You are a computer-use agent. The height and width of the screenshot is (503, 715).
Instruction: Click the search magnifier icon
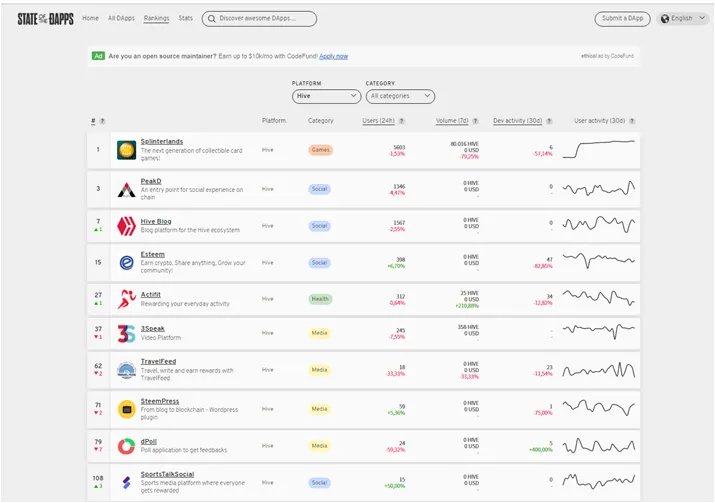tap(212, 19)
